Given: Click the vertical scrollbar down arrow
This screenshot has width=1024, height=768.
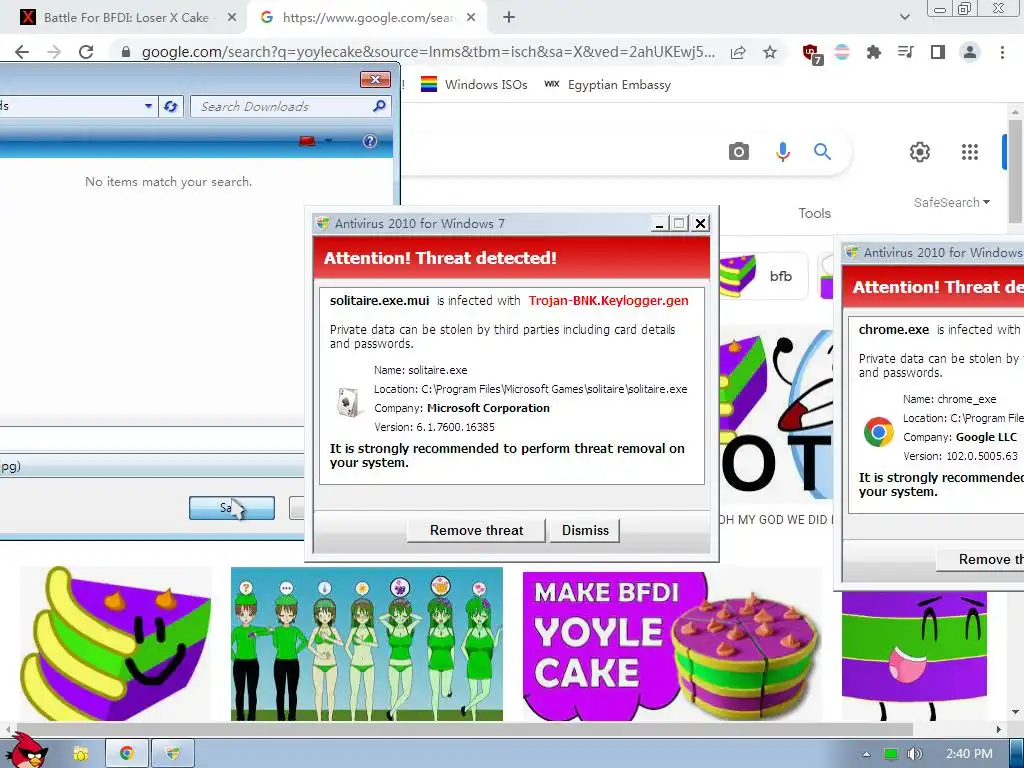Looking at the screenshot, I should coord(1015,712).
